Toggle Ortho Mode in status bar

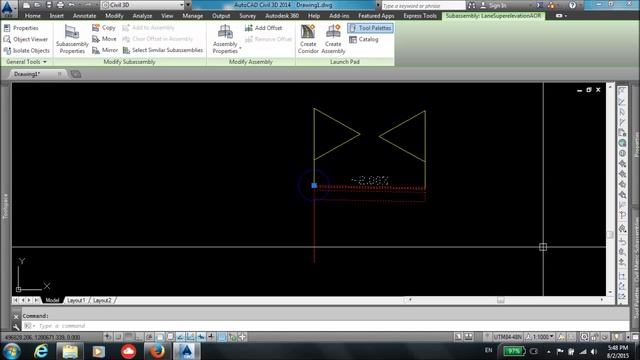point(139,337)
